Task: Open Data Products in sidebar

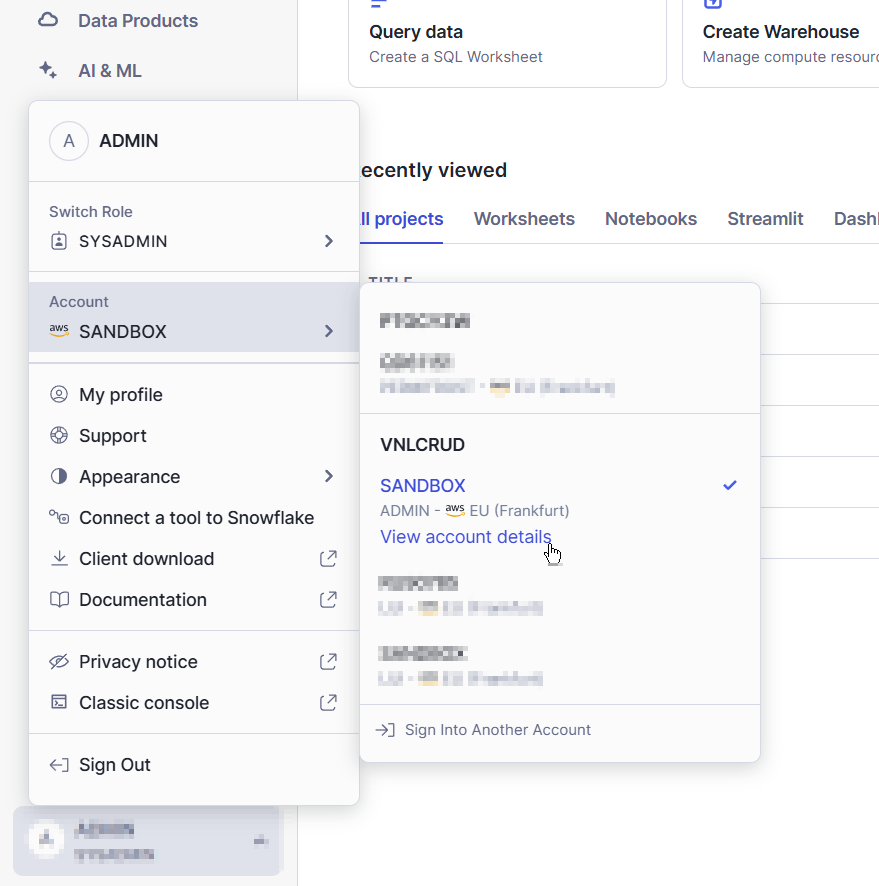Action: (138, 21)
